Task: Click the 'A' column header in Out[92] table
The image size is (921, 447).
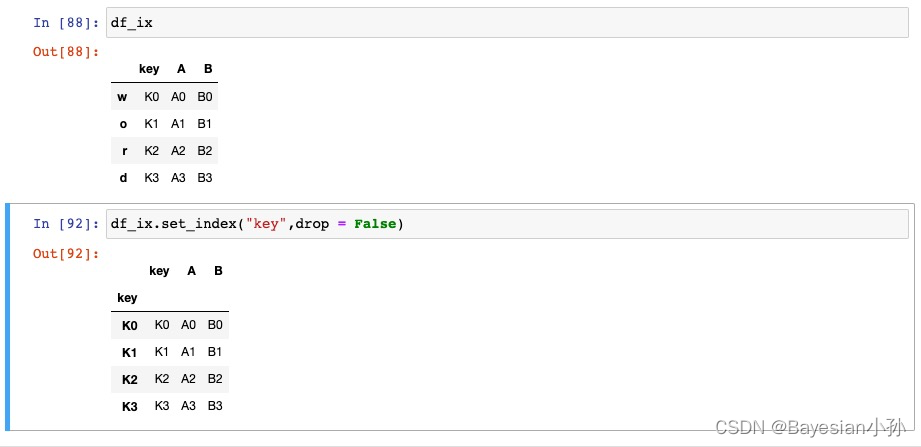Action: coord(191,271)
